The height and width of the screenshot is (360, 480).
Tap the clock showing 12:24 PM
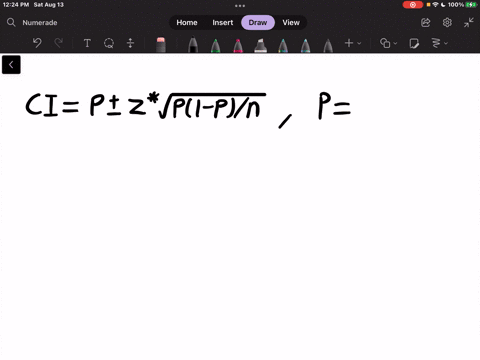tap(16, 5)
